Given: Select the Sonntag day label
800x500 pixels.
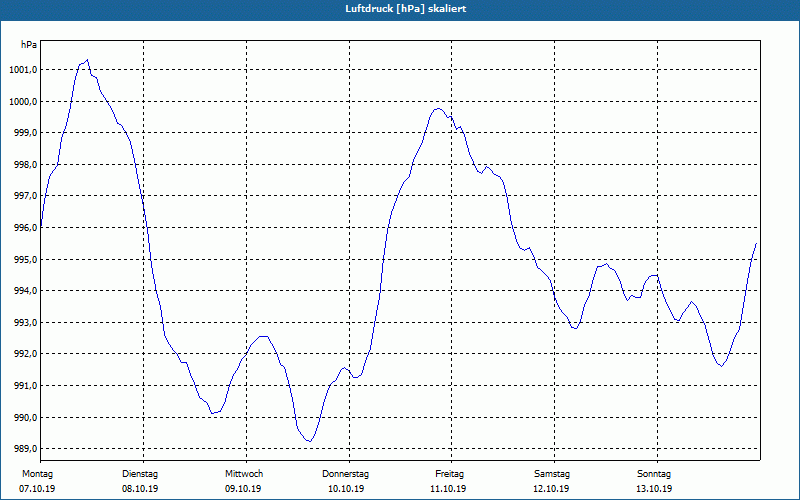Looking at the screenshot, I should coord(654,474).
